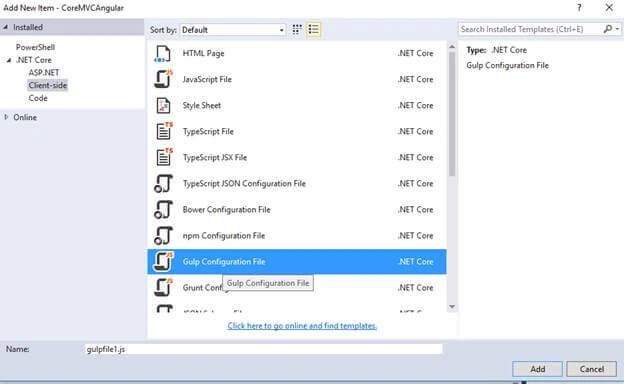Select the Style Sheet template name
Screen dimensions: 624x384
[202, 105]
